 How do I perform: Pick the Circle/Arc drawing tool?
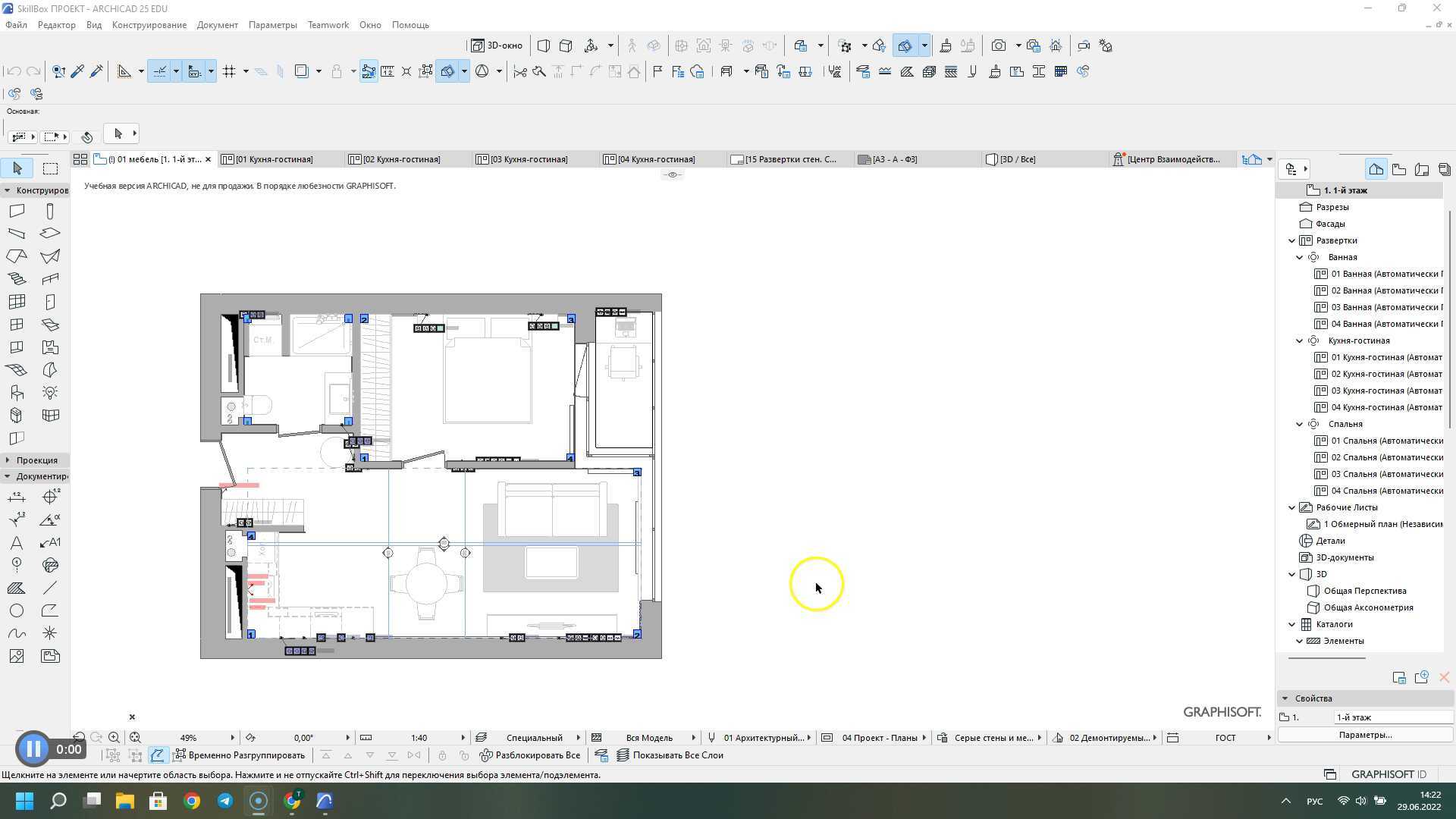(17, 611)
